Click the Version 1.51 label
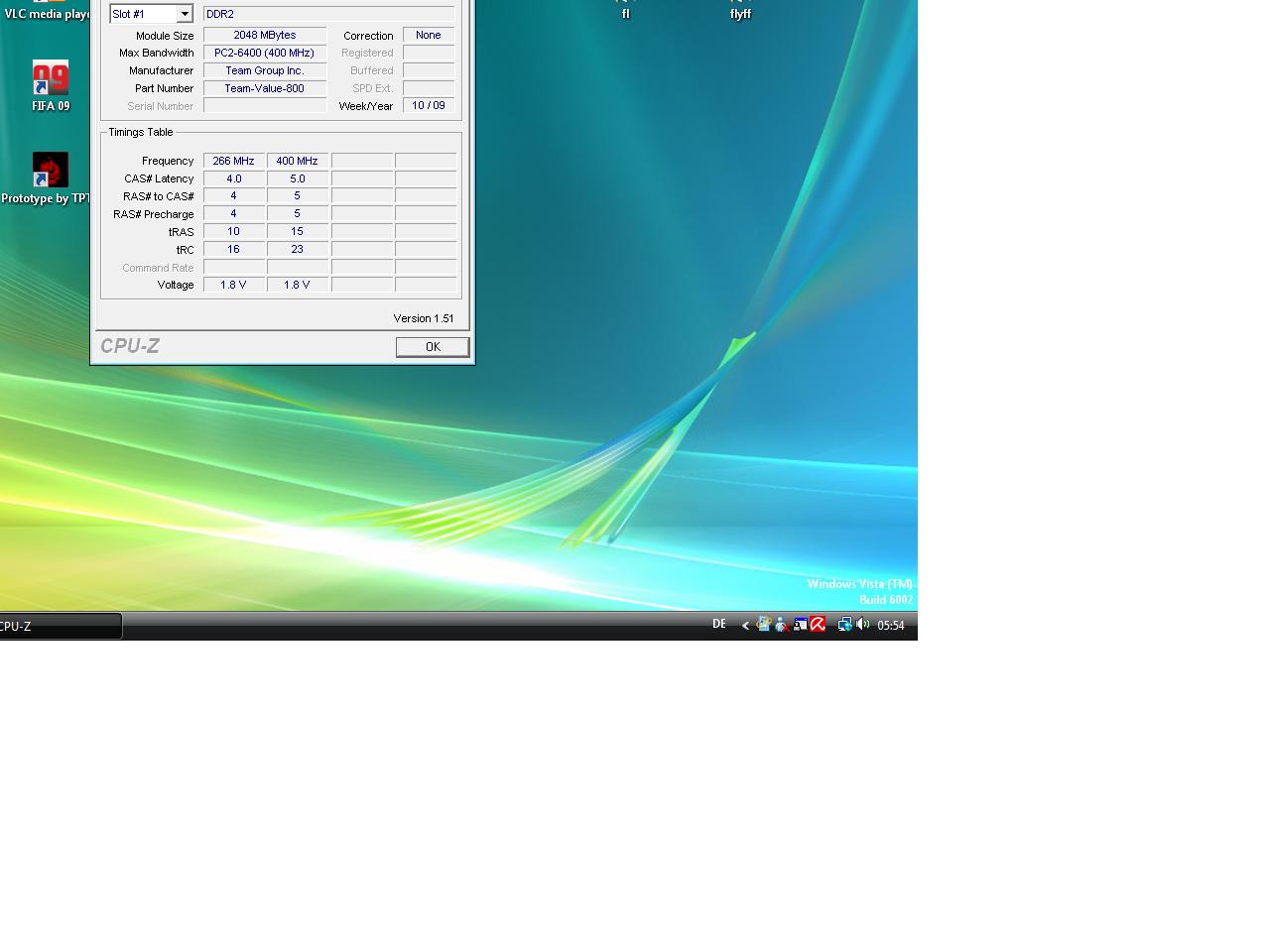1270x952 pixels. pos(424,318)
